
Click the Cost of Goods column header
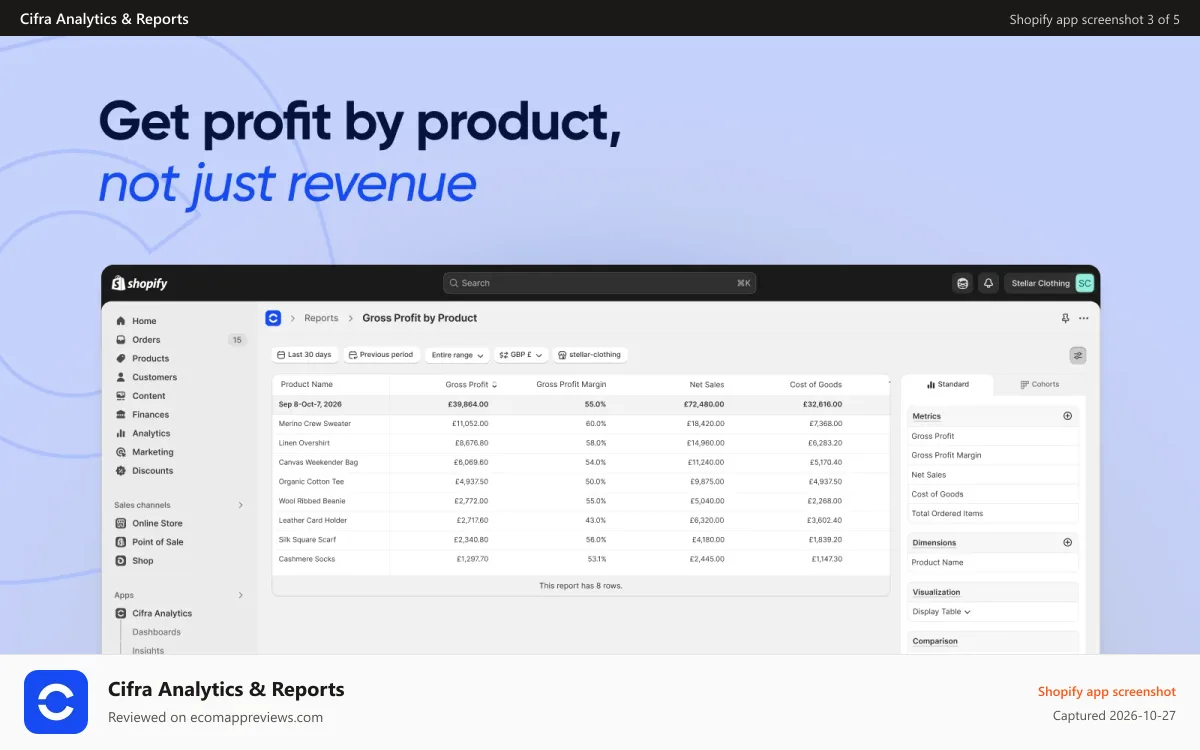[816, 384]
